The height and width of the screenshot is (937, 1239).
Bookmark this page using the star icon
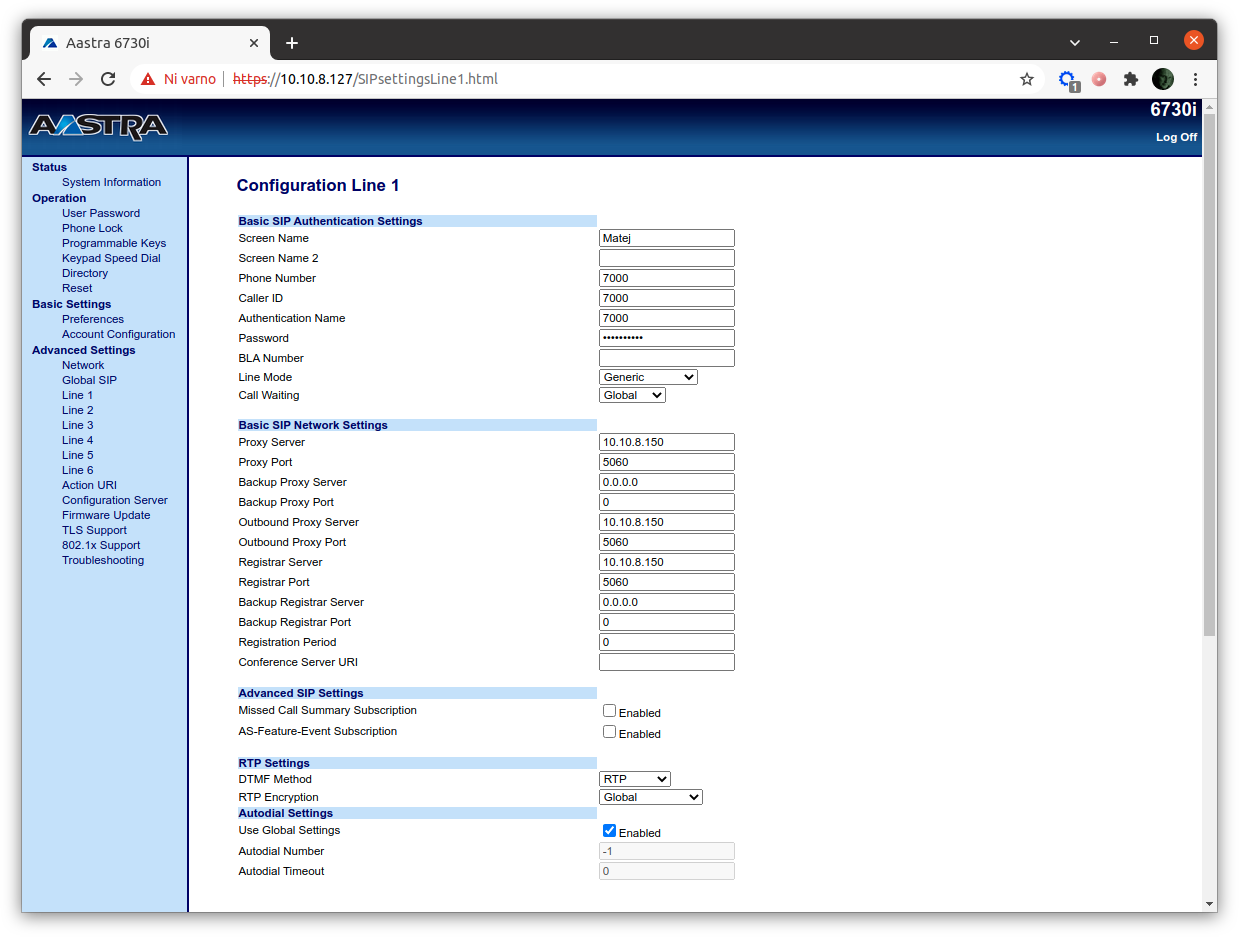tap(1027, 78)
